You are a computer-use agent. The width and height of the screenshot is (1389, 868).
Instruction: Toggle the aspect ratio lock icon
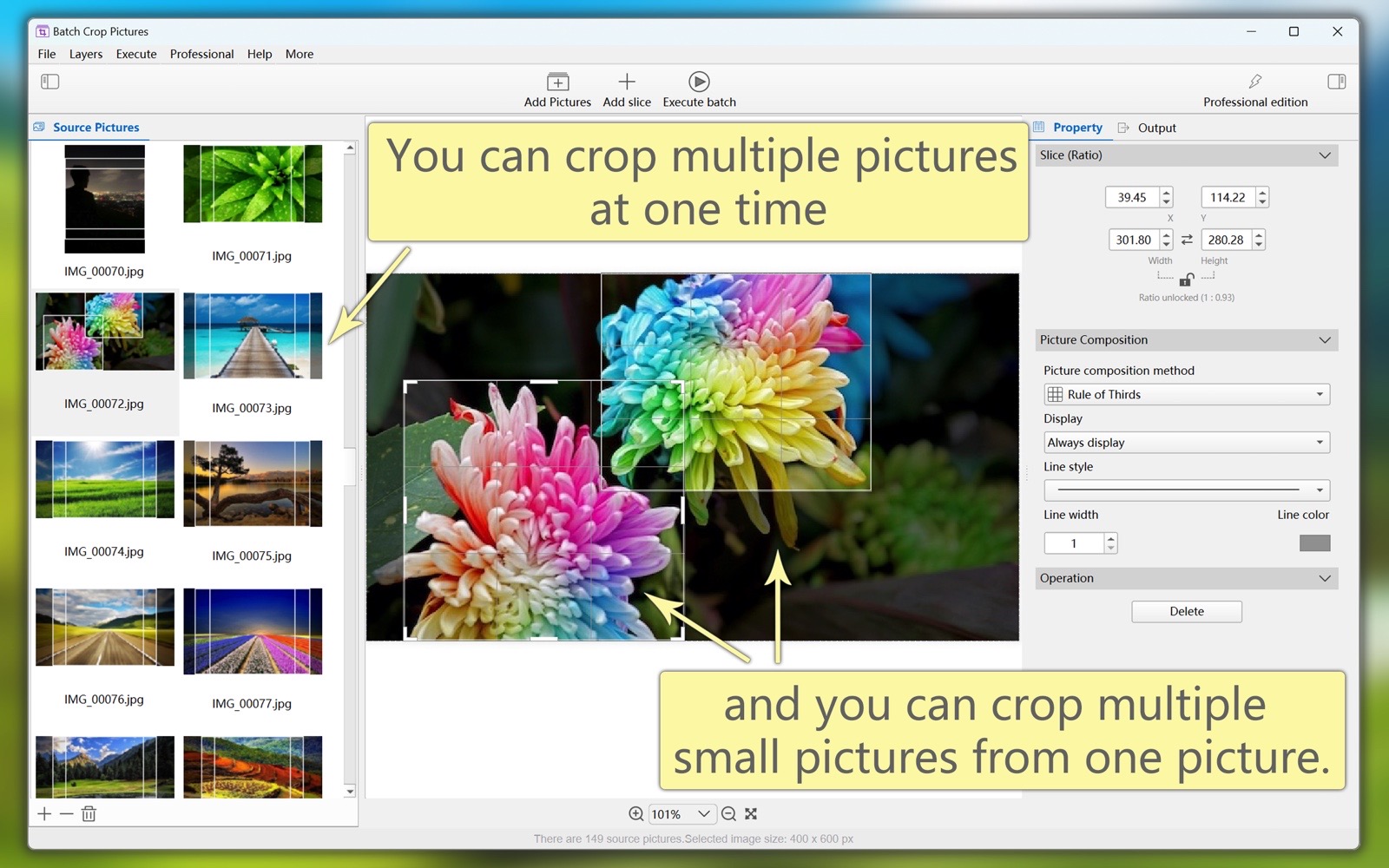tap(1186, 279)
